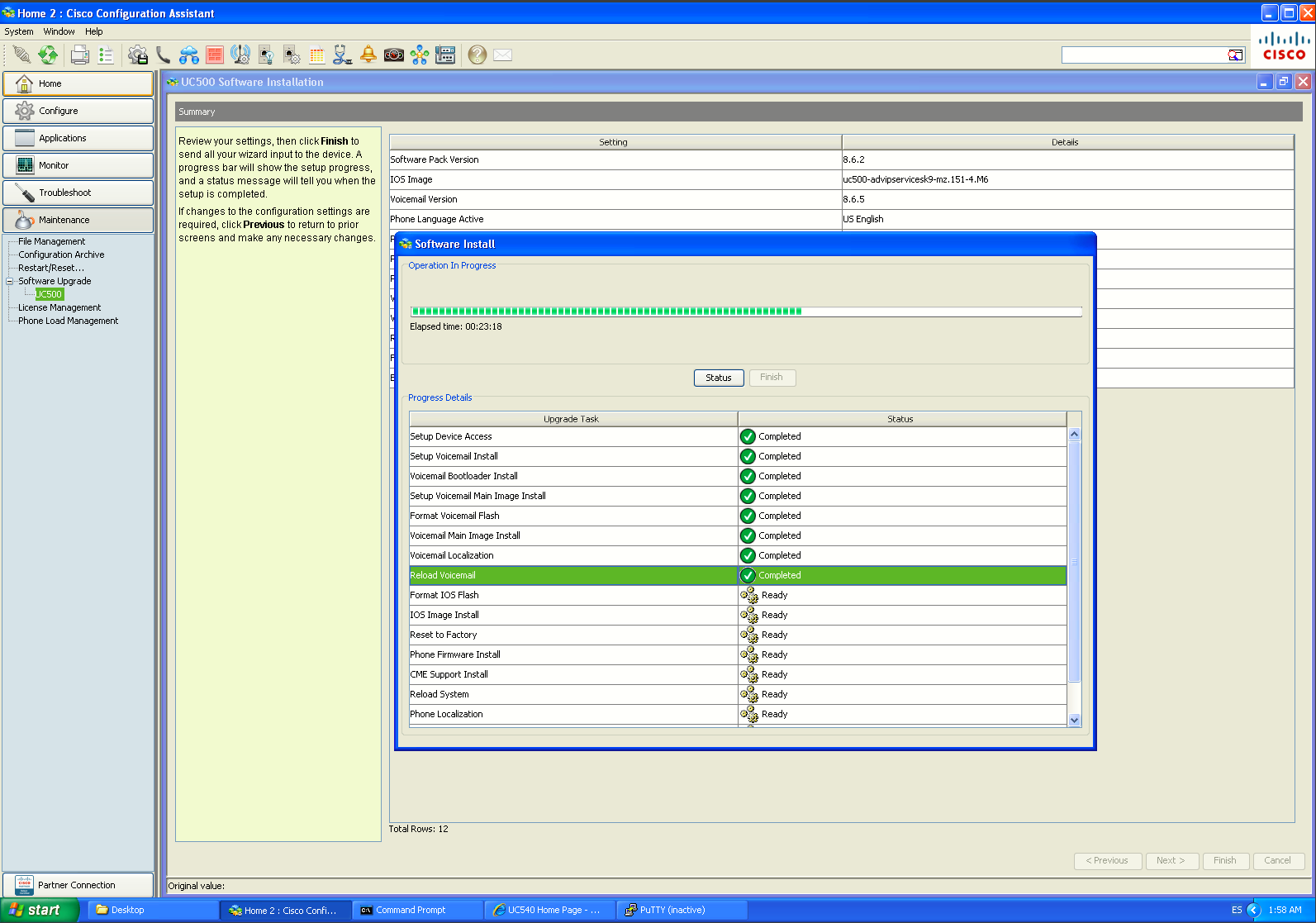Click the Software Pack Version setting row
Image resolution: width=1316 pixels, height=923 pixels.
(842, 159)
